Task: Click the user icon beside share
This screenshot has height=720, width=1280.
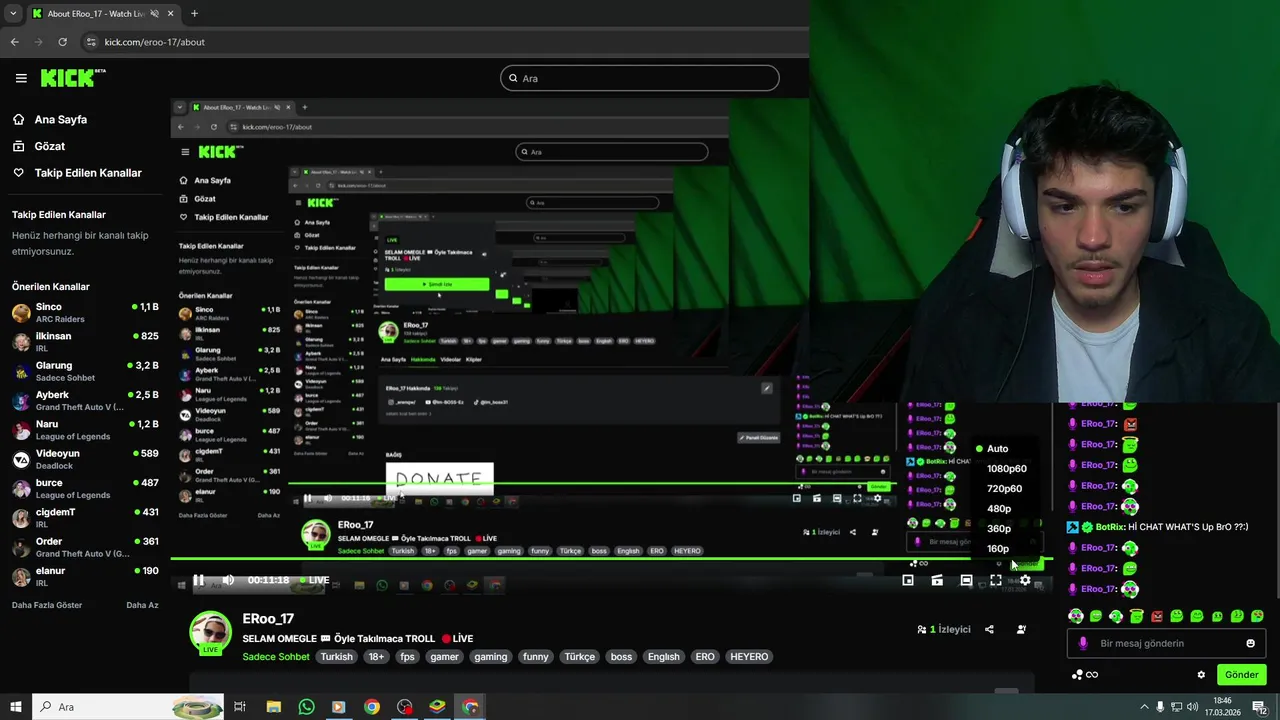Action: (1021, 630)
